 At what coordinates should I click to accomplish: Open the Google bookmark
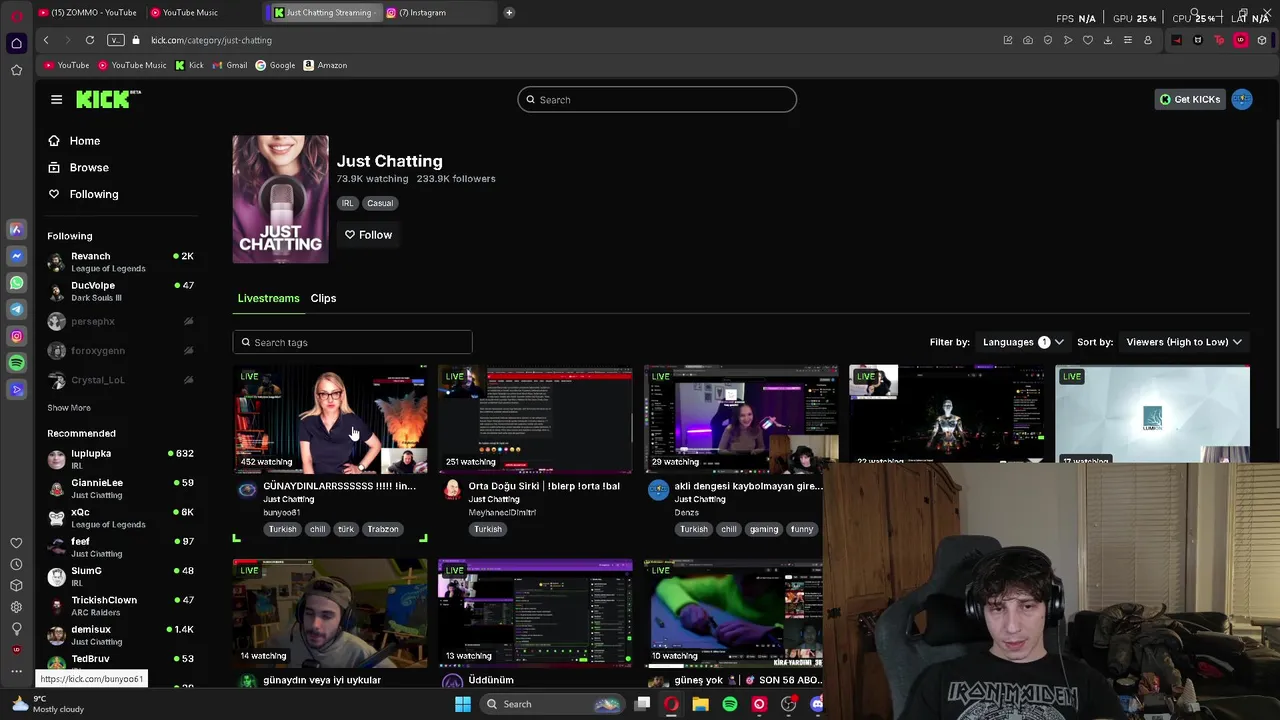(x=275, y=65)
